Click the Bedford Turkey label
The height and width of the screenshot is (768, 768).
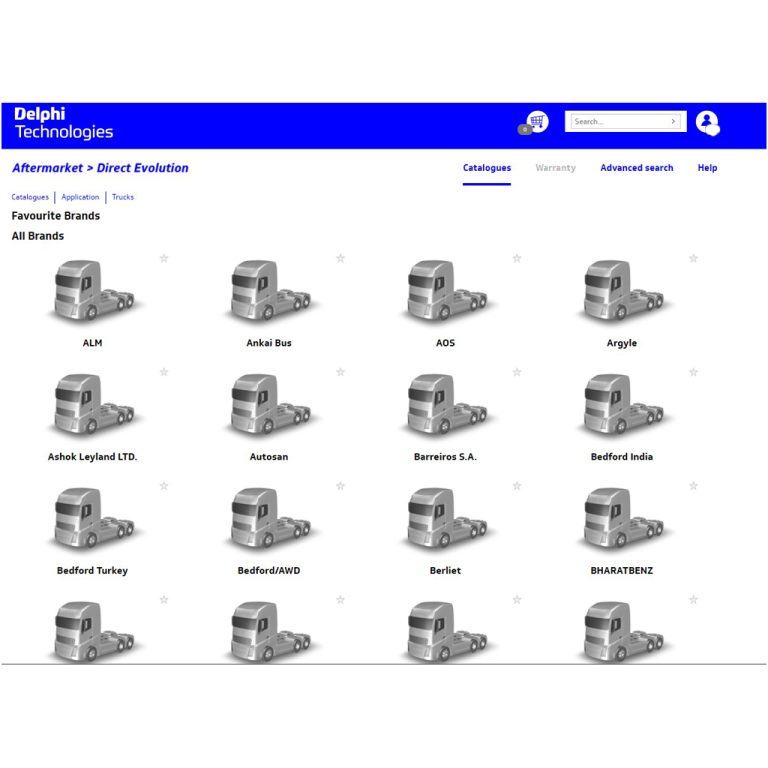coord(92,570)
